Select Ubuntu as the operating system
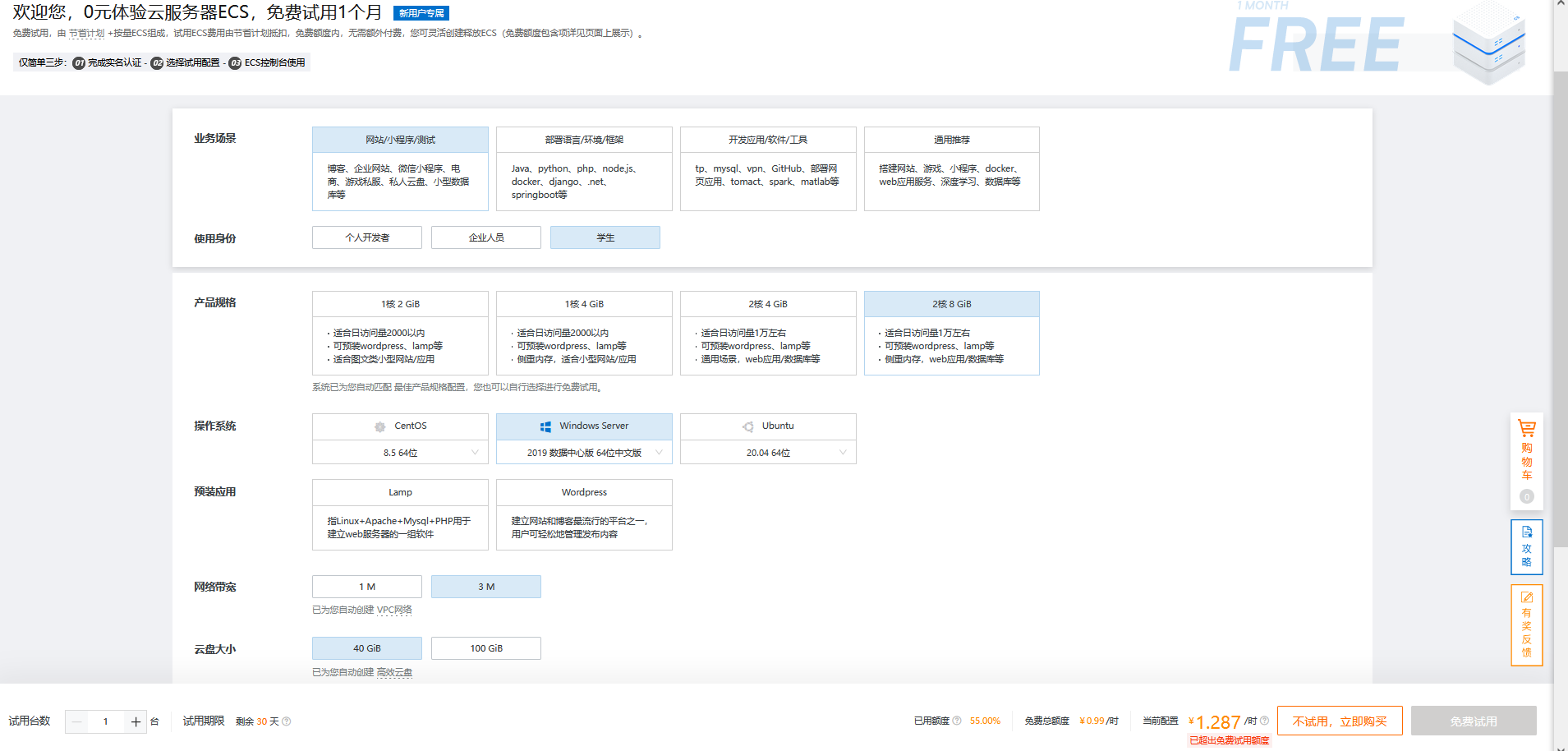 (x=768, y=426)
